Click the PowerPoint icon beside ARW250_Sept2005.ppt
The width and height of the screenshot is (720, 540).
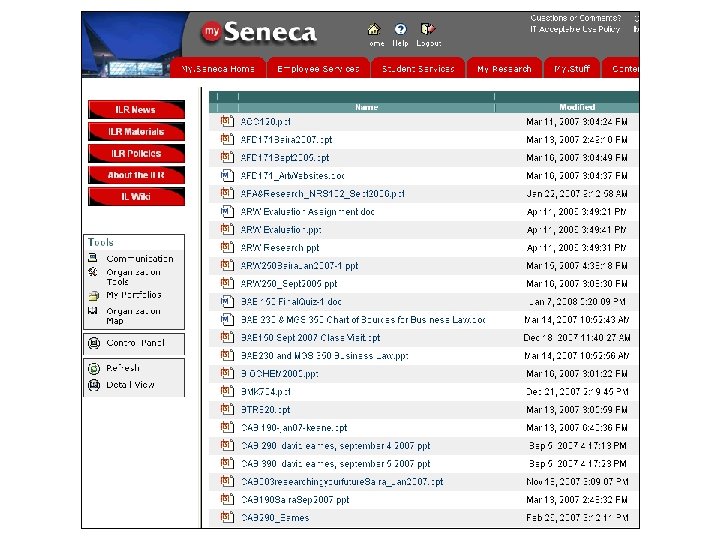click(227, 283)
